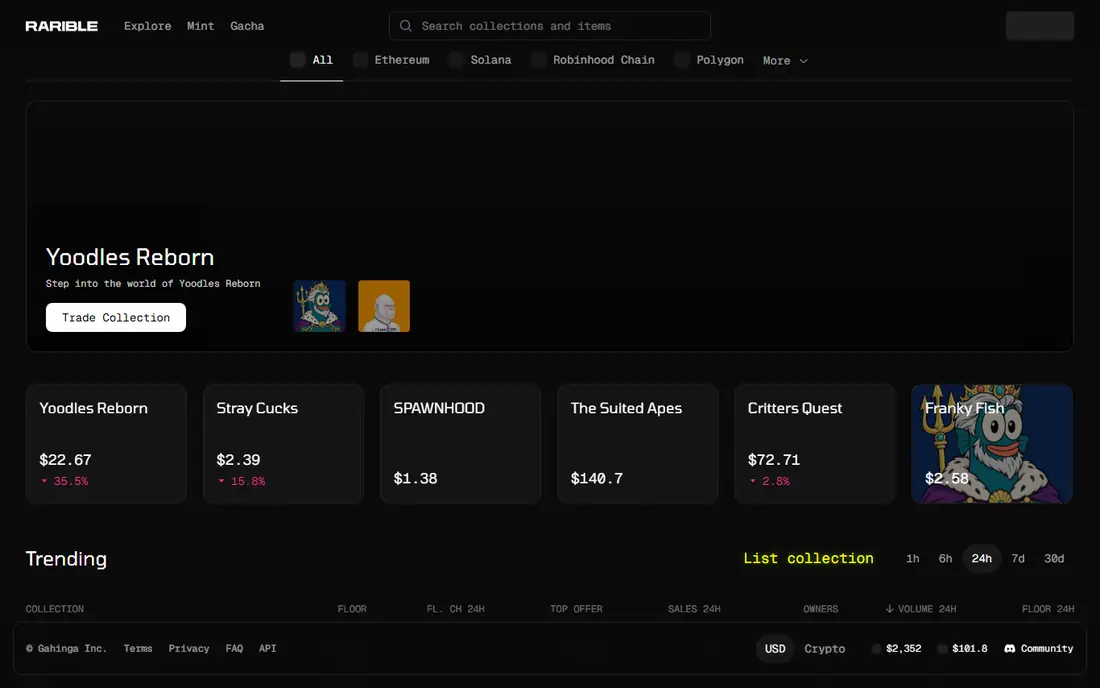Open the More chains dropdown
Viewport: 1100px width, 688px height.
785,60
